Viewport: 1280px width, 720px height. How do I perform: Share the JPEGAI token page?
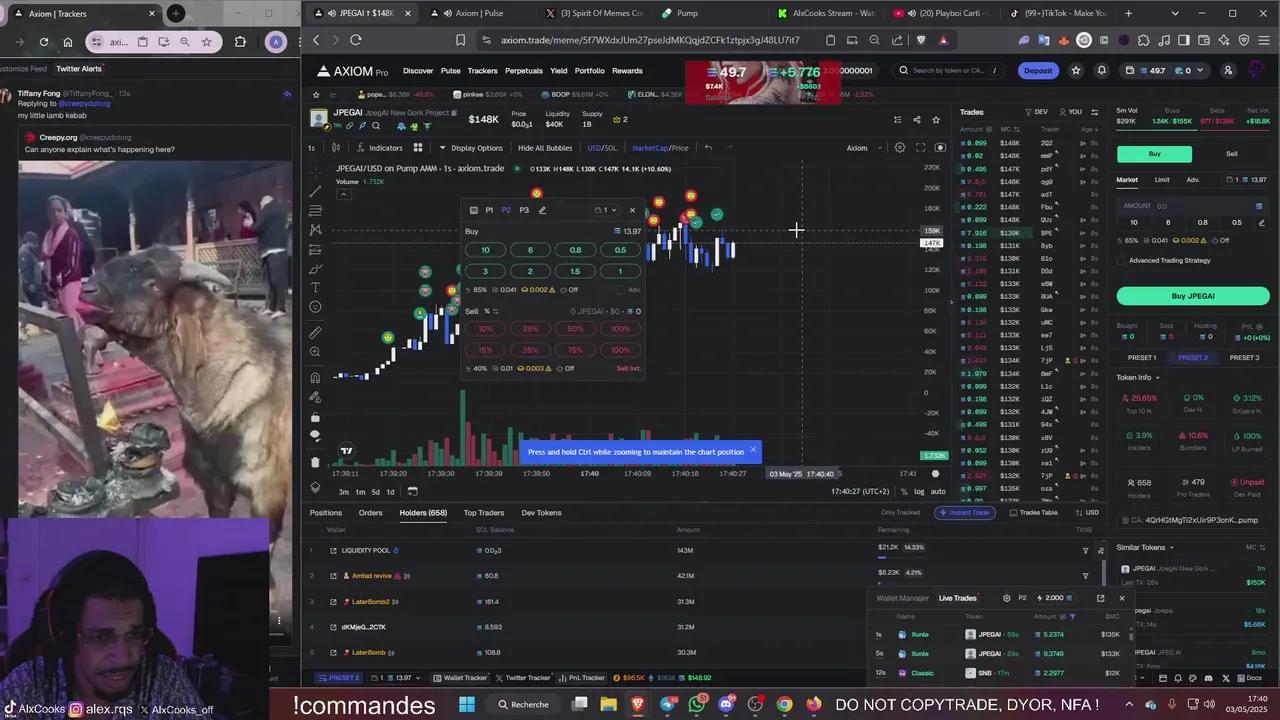pos(916,120)
